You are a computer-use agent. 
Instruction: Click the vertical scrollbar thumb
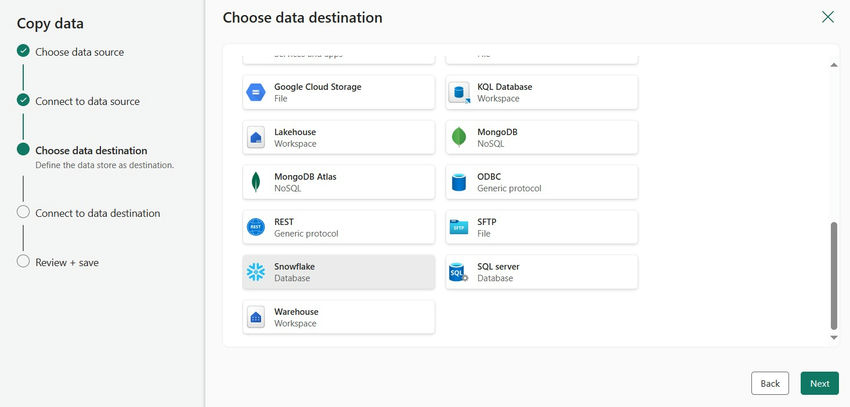coord(834,275)
